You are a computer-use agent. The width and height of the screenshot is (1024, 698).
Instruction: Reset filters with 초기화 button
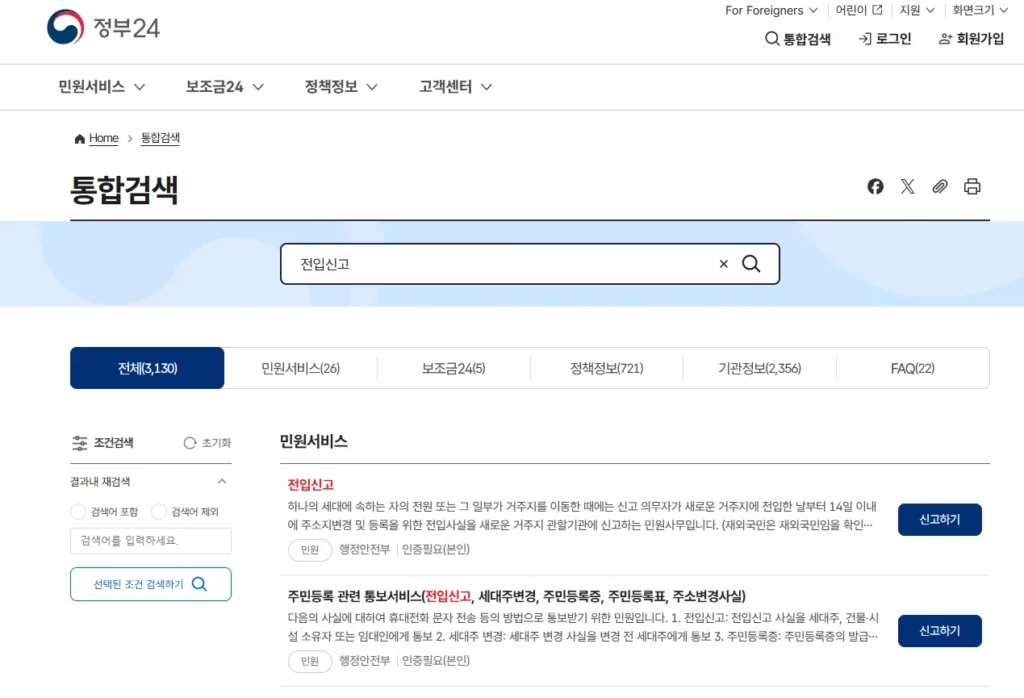pyautogui.click(x=207, y=443)
